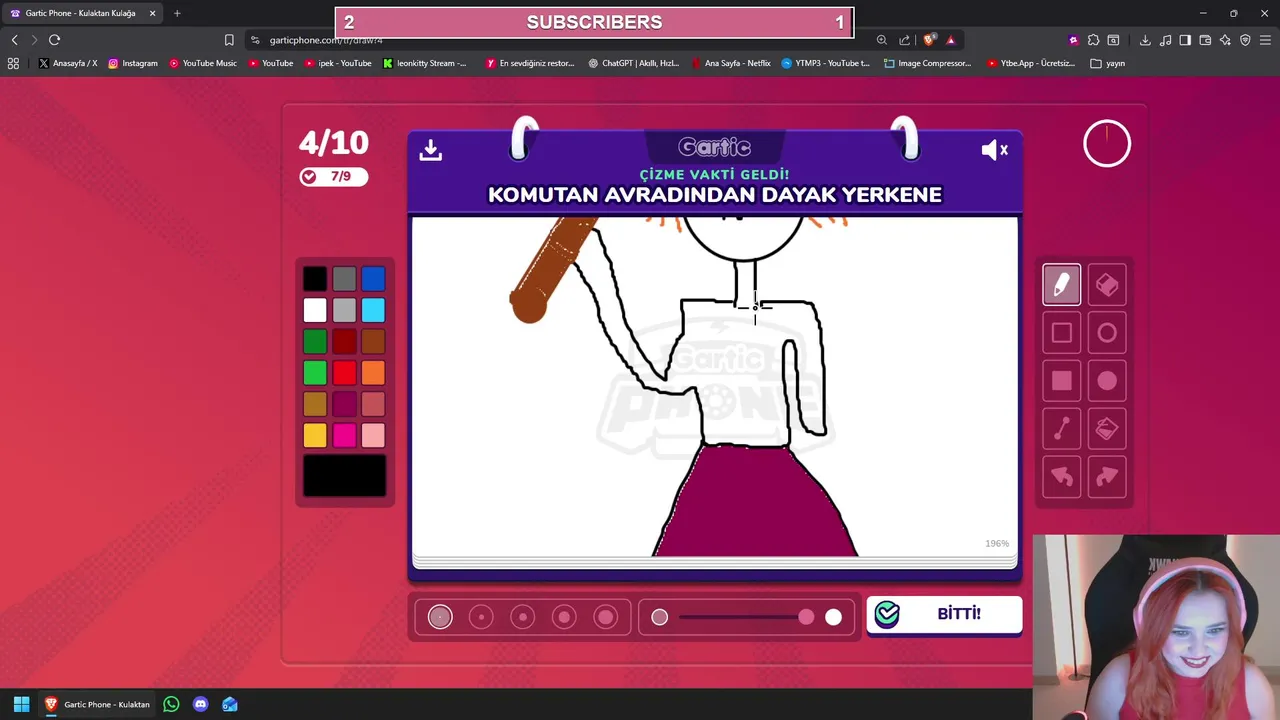The height and width of the screenshot is (720, 1280).
Task: Pick the brown color swatch
Action: tap(373, 342)
